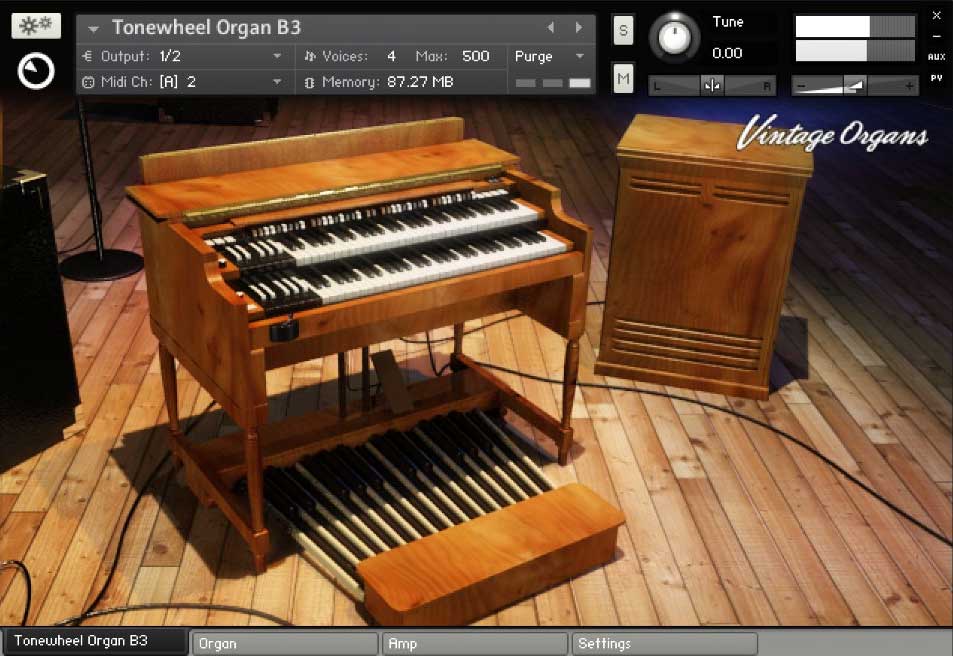Viewport: 953px width, 656px height.
Task: Click the Voices note icon
Action: click(x=310, y=56)
